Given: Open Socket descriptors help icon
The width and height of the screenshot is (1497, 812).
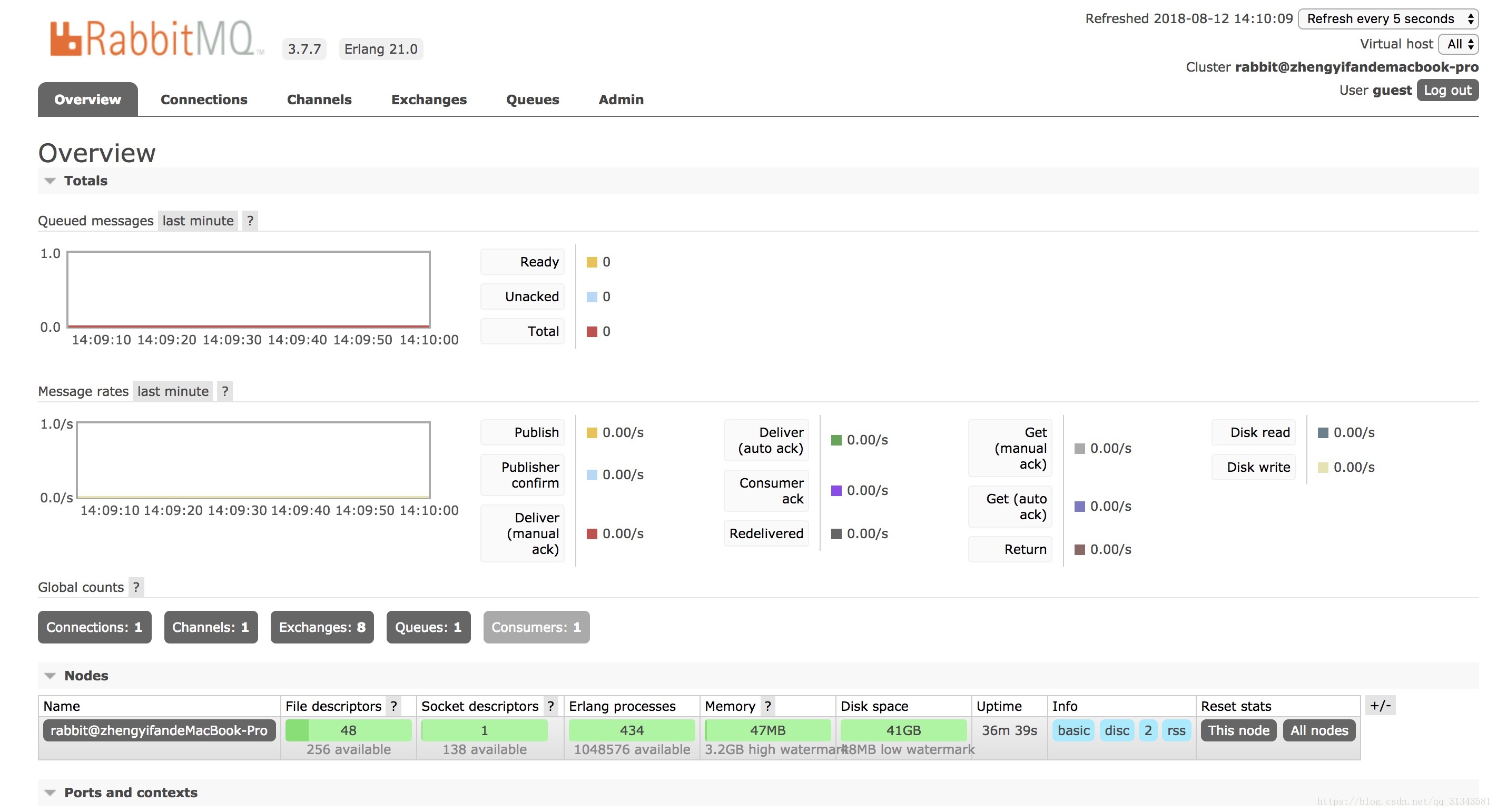Looking at the screenshot, I should (x=551, y=706).
